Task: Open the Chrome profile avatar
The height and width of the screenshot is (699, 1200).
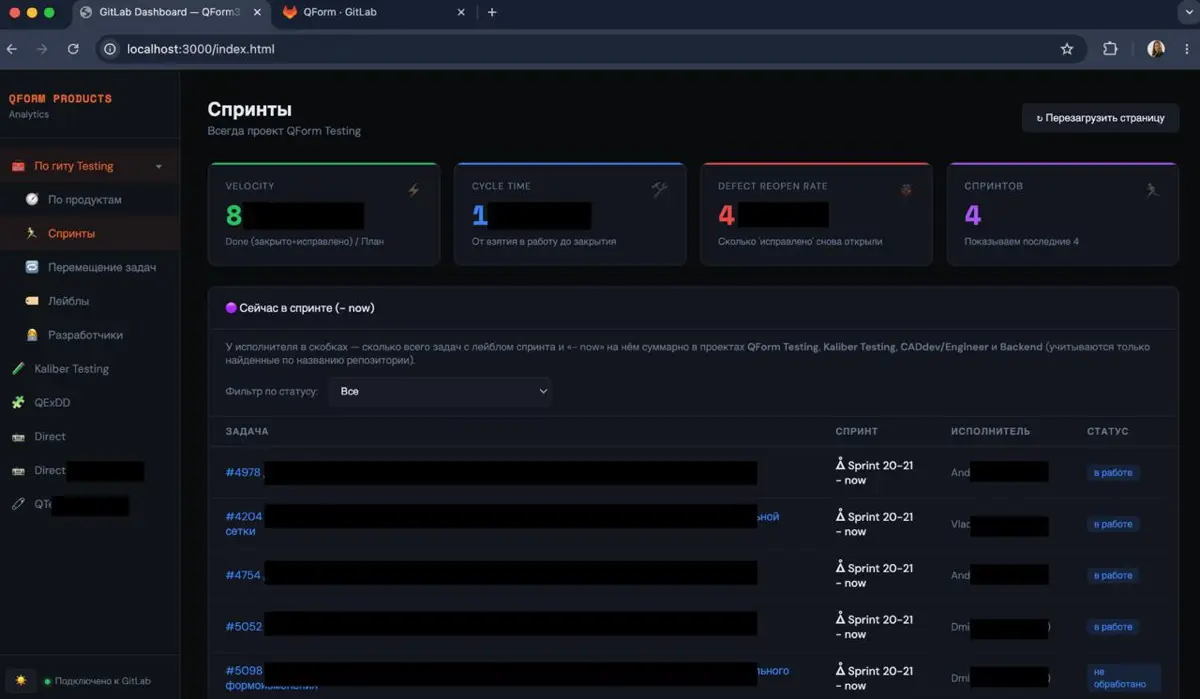Action: pyautogui.click(x=1156, y=49)
